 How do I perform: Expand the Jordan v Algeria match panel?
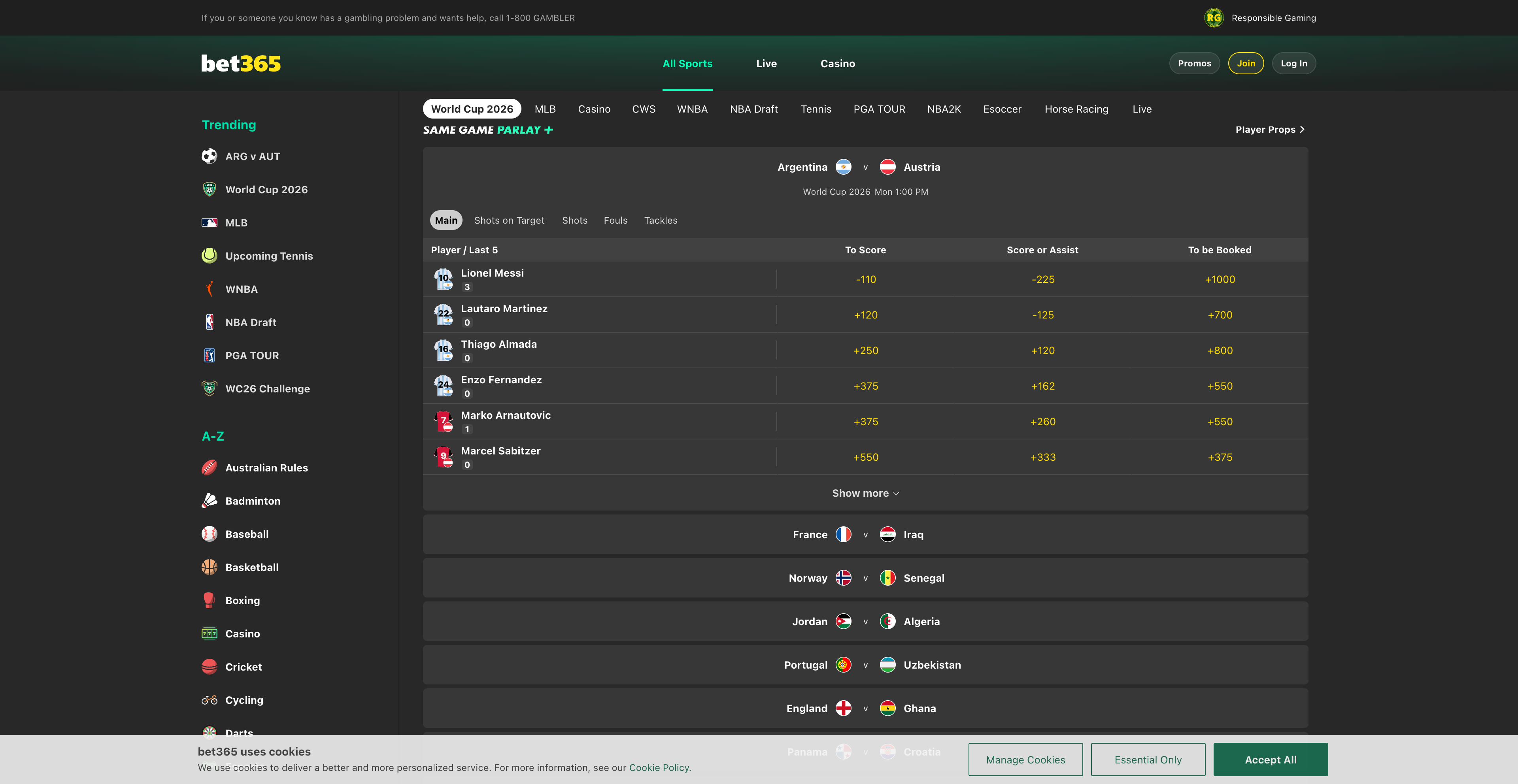pos(865,622)
